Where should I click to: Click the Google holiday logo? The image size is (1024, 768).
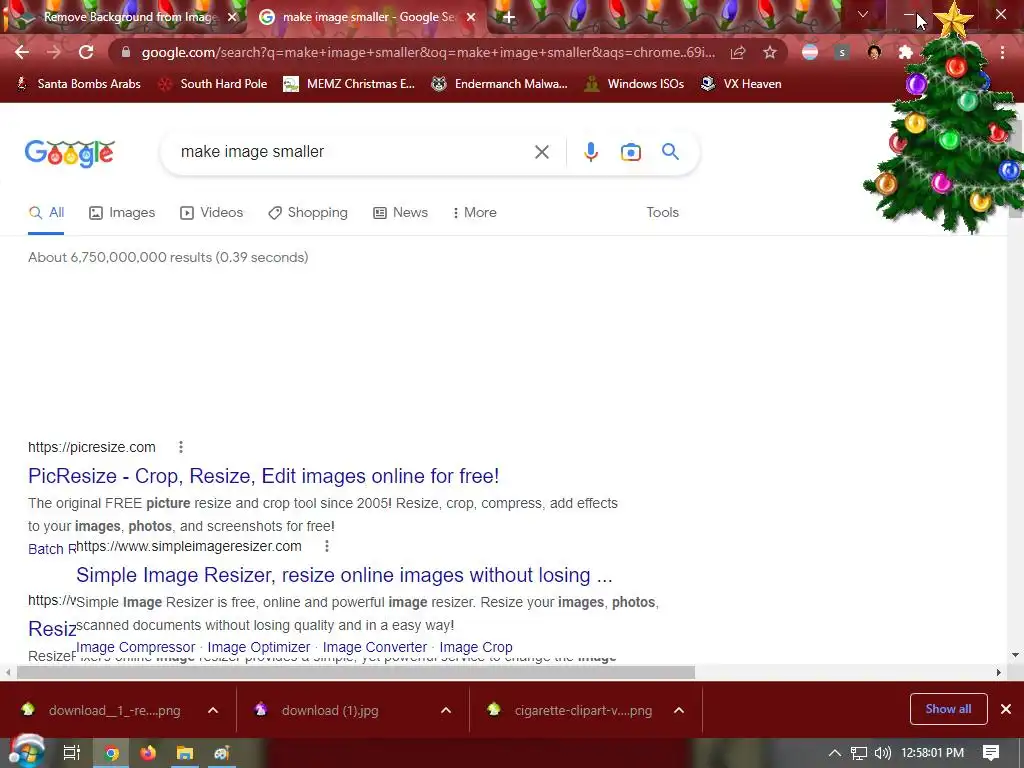(x=70, y=153)
